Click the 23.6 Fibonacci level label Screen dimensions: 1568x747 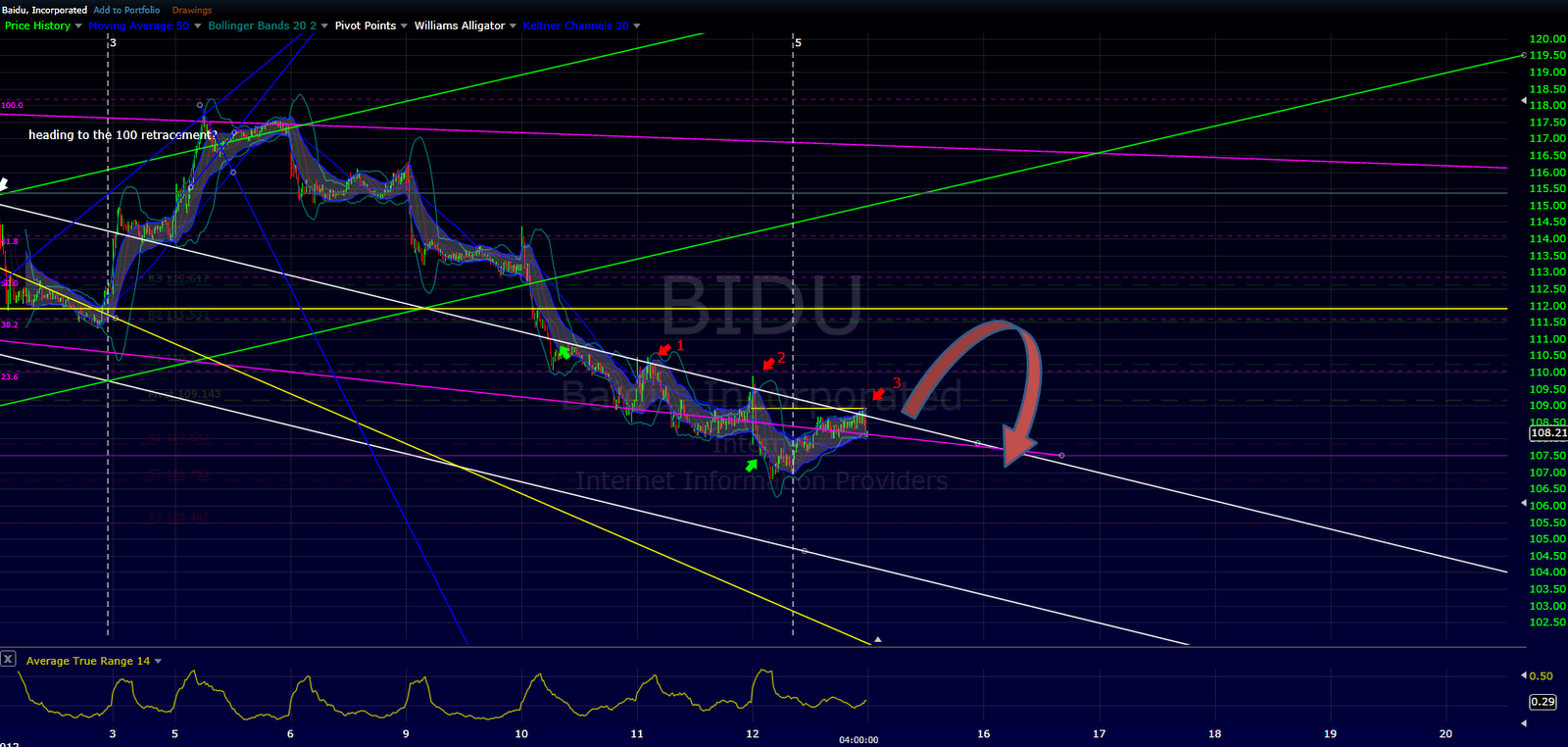tap(10, 376)
